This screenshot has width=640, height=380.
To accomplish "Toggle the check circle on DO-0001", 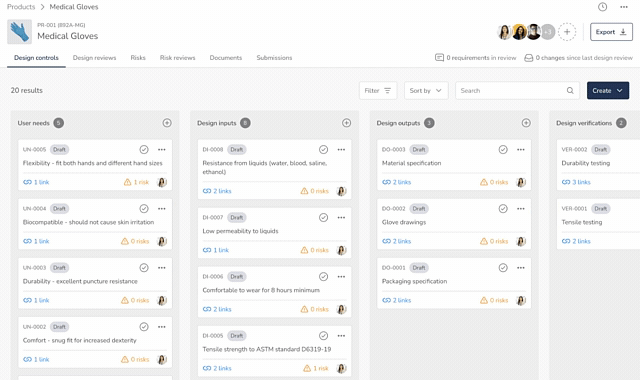I will (503, 268).
